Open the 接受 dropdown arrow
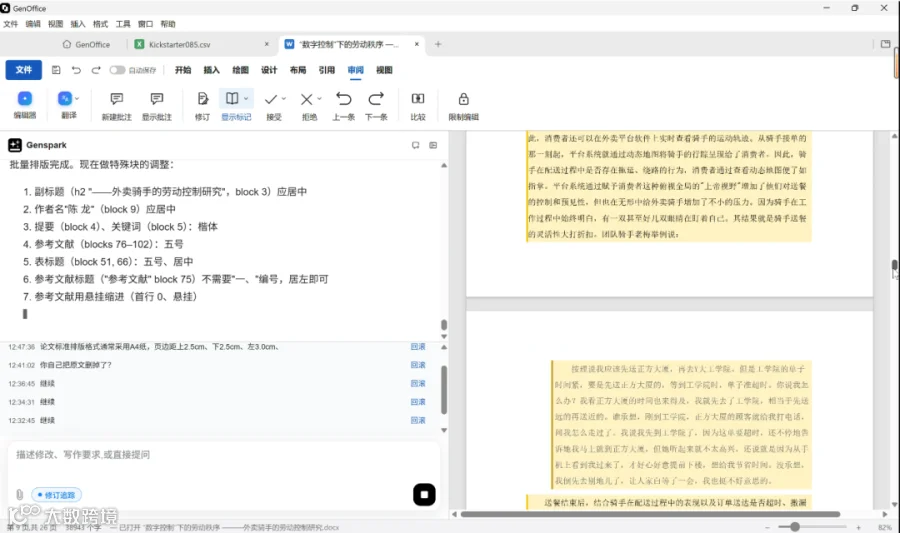 [x=284, y=99]
